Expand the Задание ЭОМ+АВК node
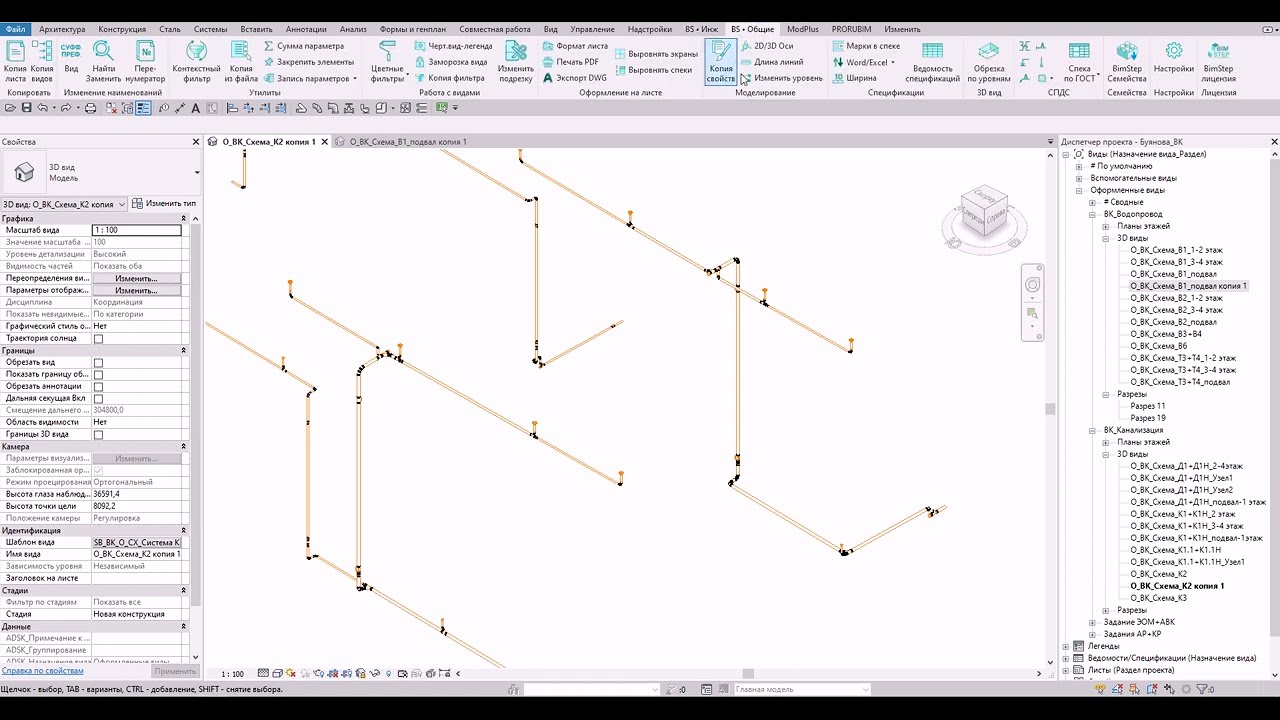This screenshot has height=720, width=1280. click(1093, 622)
